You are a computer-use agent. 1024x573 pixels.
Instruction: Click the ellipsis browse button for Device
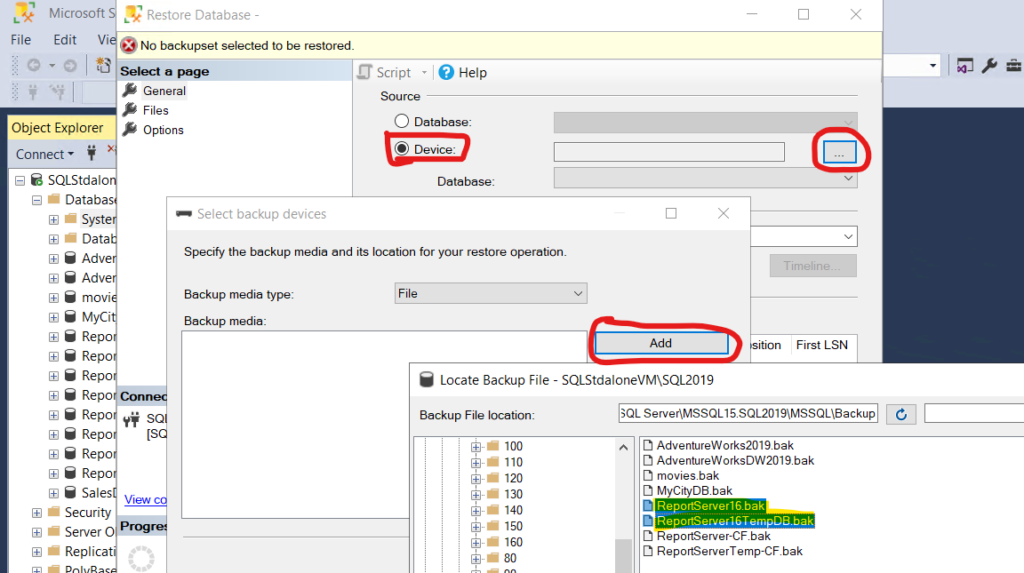pos(839,152)
